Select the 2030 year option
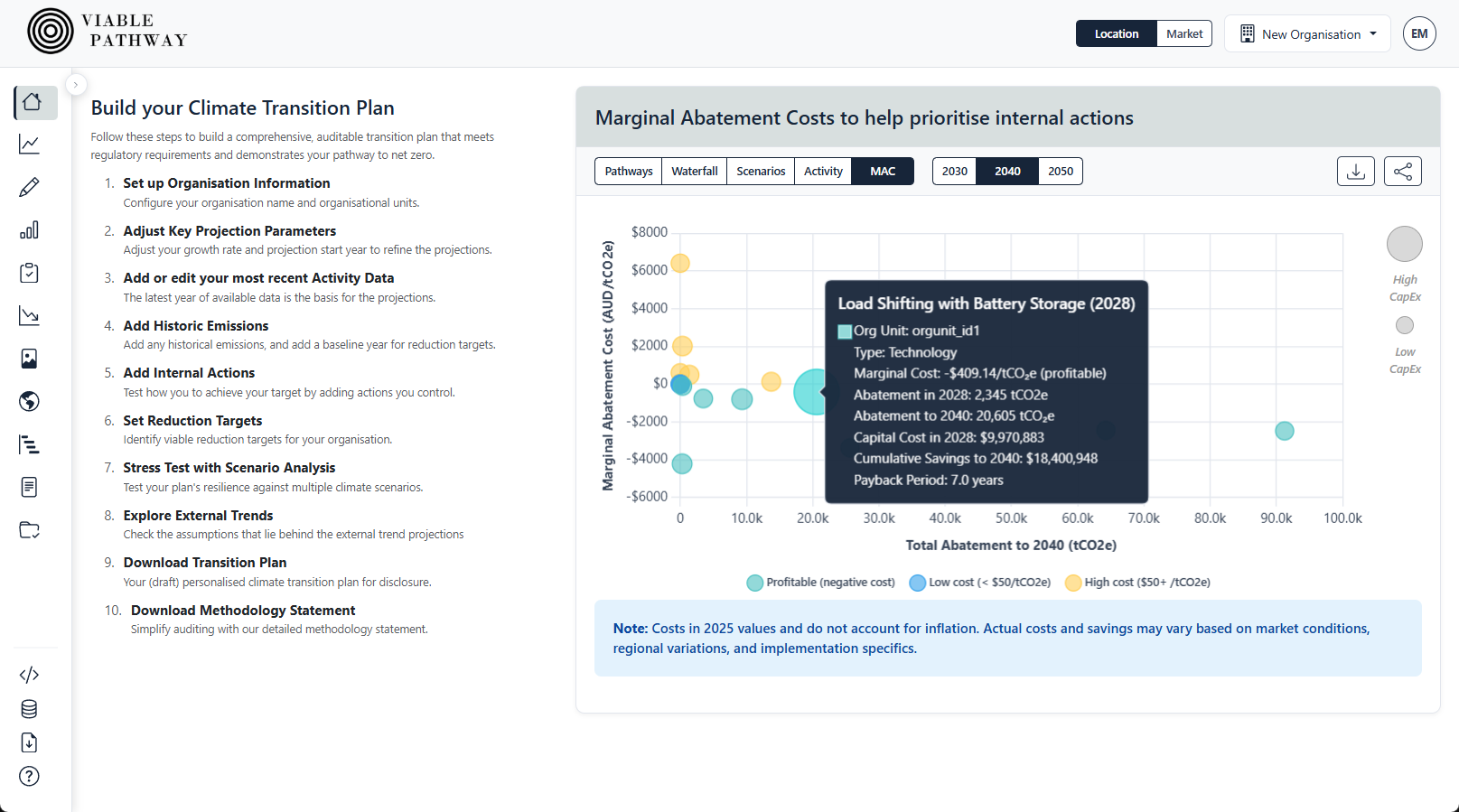This screenshot has width=1459, height=812. tap(954, 171)
